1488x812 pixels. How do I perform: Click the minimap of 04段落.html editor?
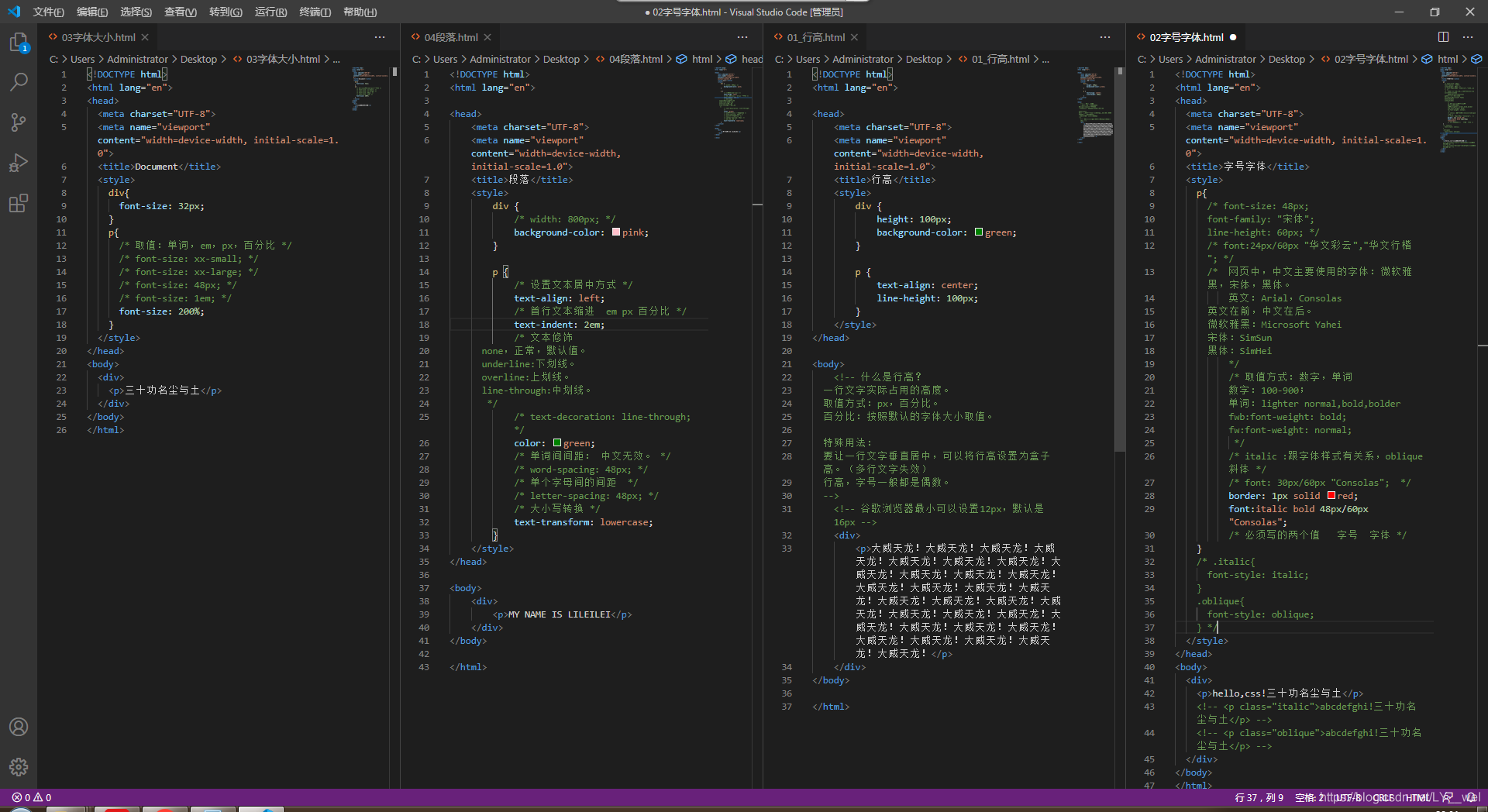click(x=732, y=102)
